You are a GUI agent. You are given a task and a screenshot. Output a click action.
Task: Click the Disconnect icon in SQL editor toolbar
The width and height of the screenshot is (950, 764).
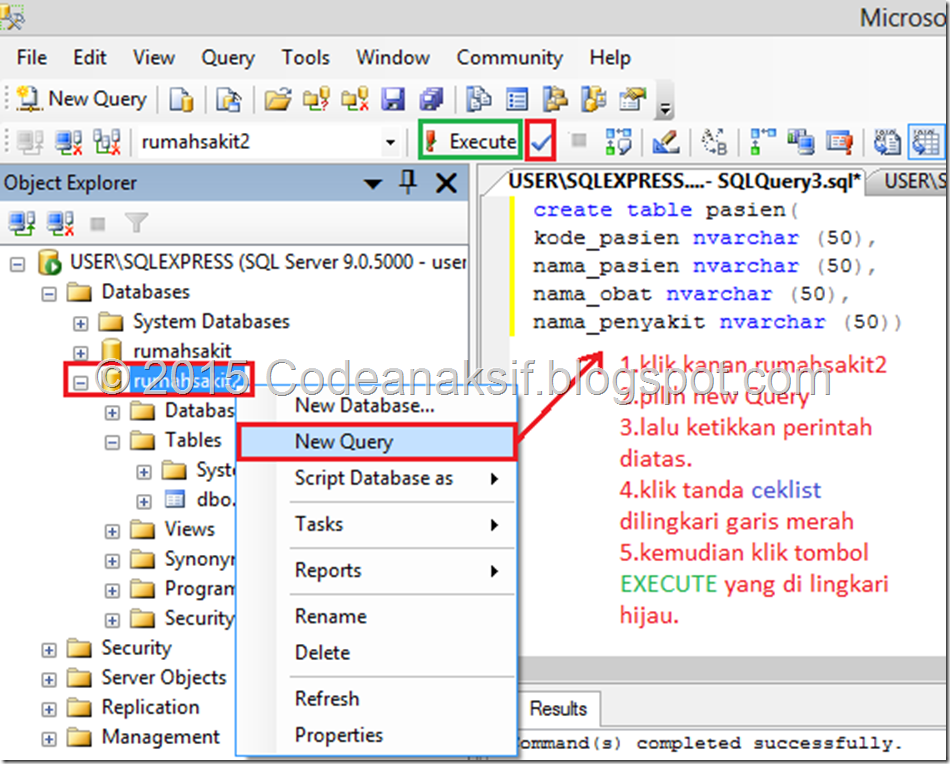[68, 142]
